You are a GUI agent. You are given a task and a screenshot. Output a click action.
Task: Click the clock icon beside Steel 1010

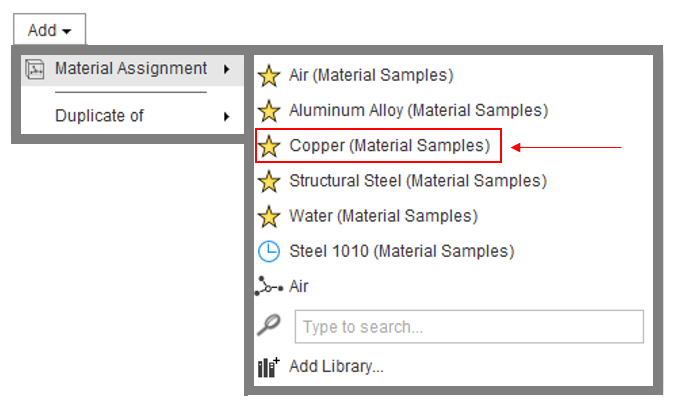269,251
